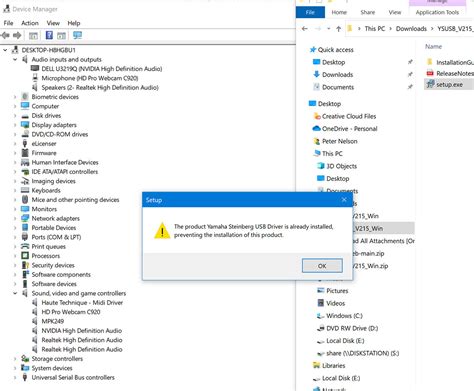Image resolution: width=474 pixels, height=391 pixels.
Task: Click This PC in the address bar
Action: coord(375,29)
